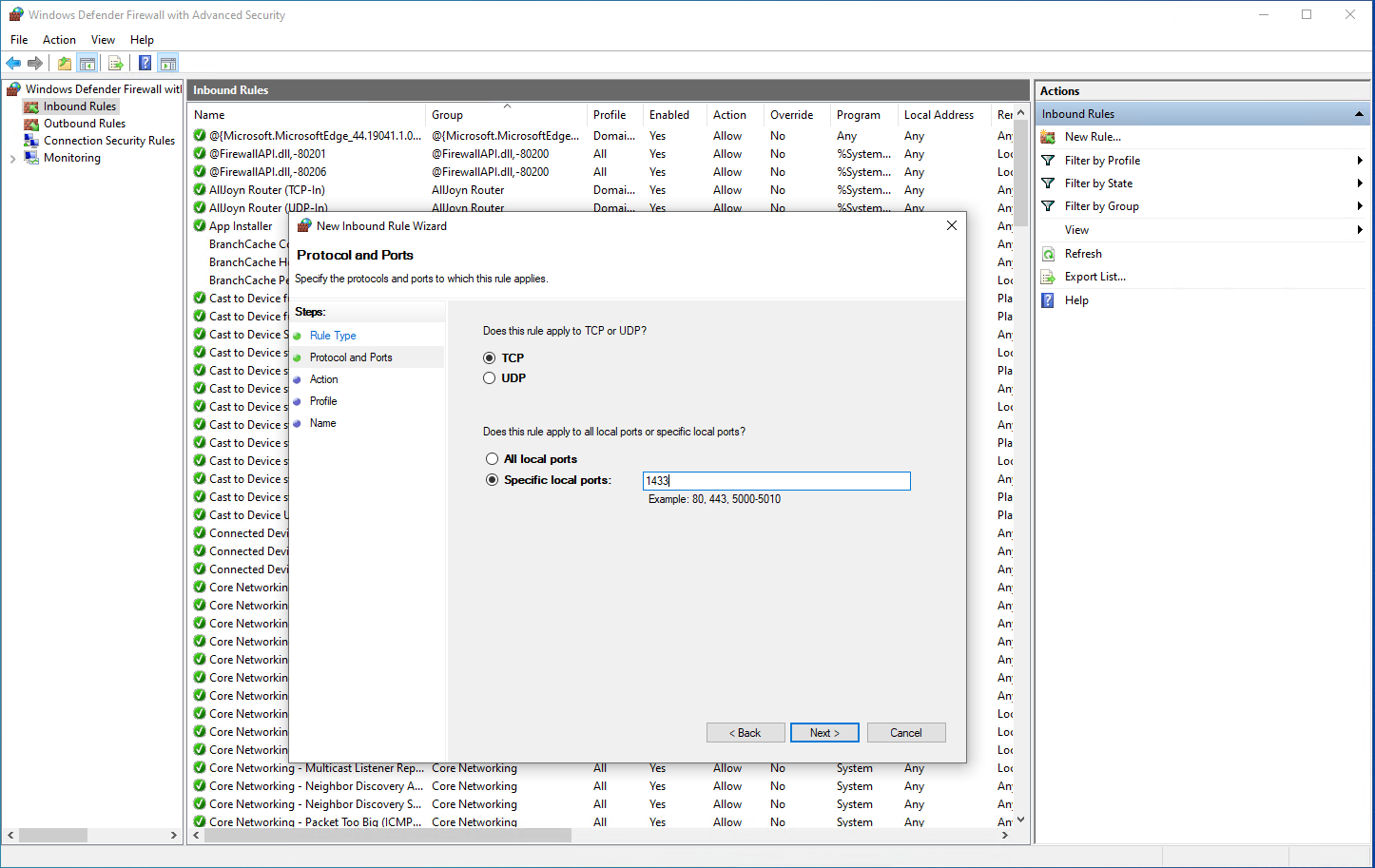The image size is (1375, 868).
Task: Select Core Networking - Neighbor Discovery A... rule
Action: click(x=317, y=786)
